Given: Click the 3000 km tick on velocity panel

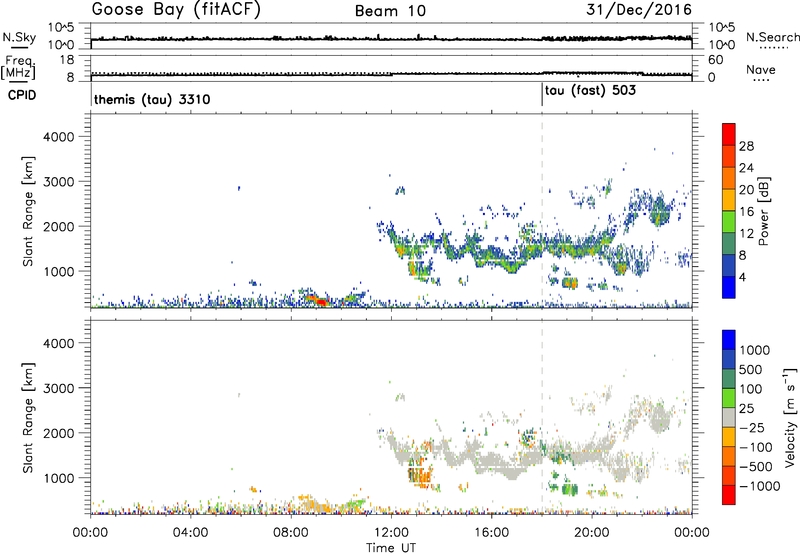Looking at the screenshot, I should (x=59, y=388).
